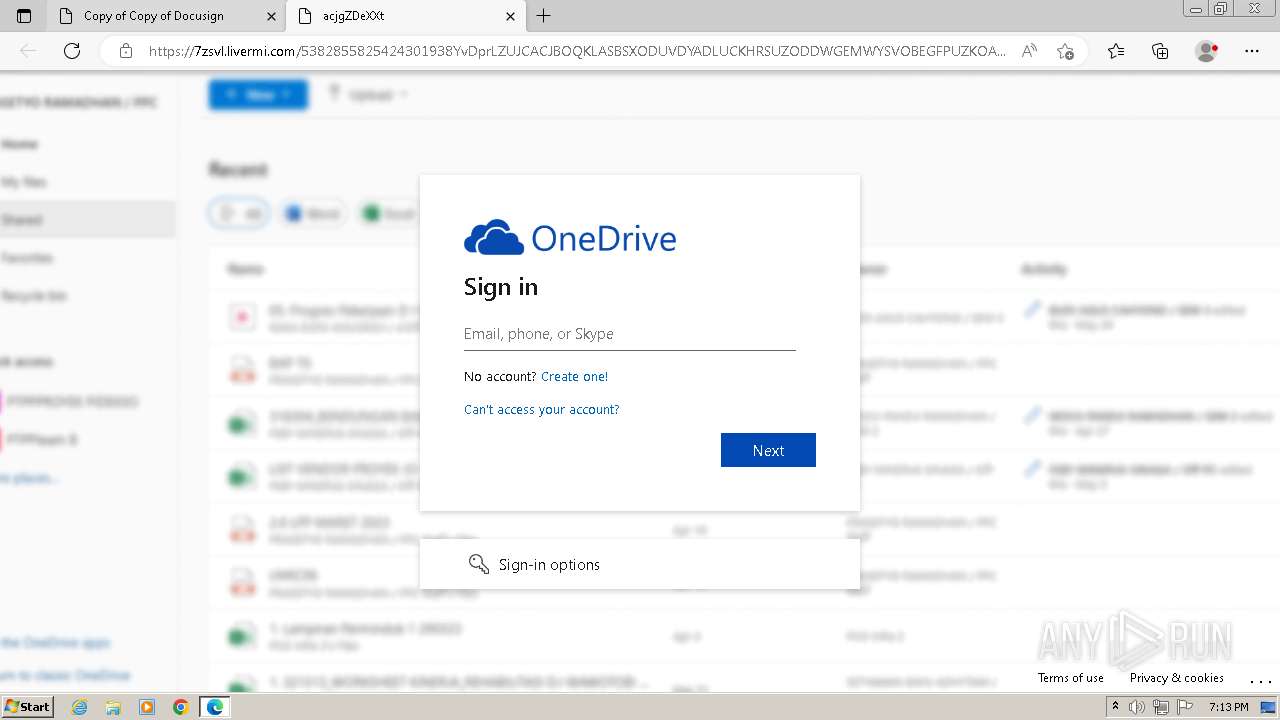The width and height of the screenshot is (1280, 720).
Task: Select Microsoft Edge taskbar icon
Action: [215, 707]
